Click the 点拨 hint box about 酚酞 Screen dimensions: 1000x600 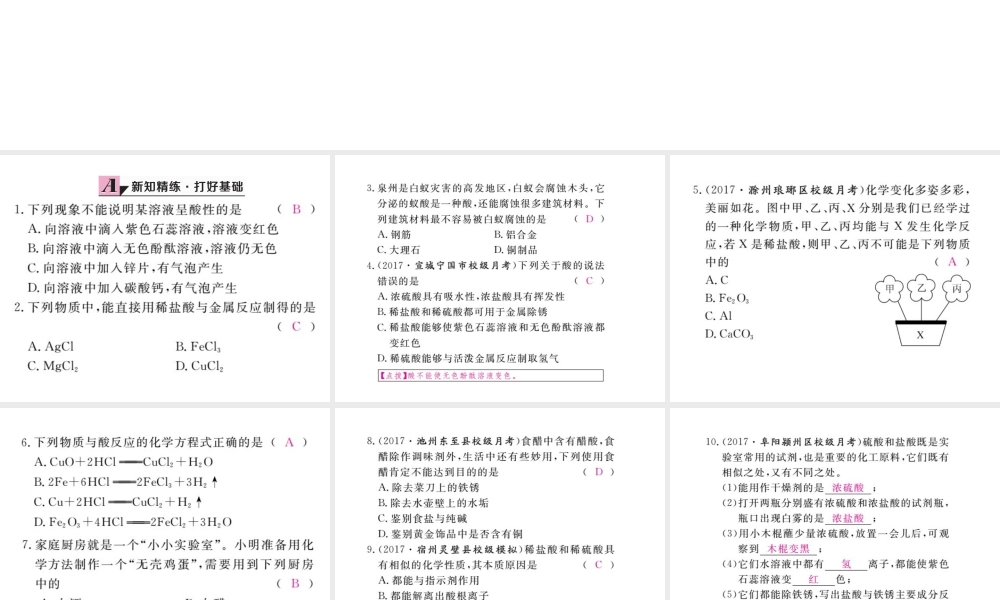click(x=490, y=376)
